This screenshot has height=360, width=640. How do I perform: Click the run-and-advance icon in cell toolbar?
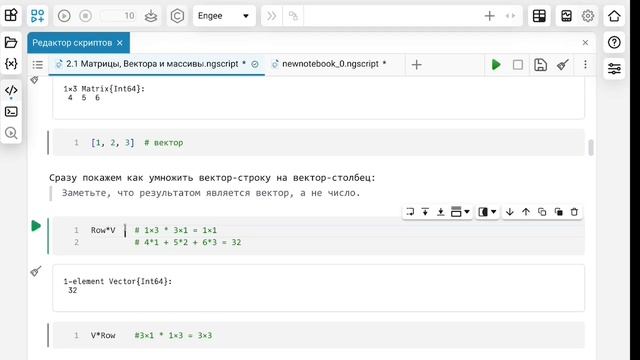[410, 212]
